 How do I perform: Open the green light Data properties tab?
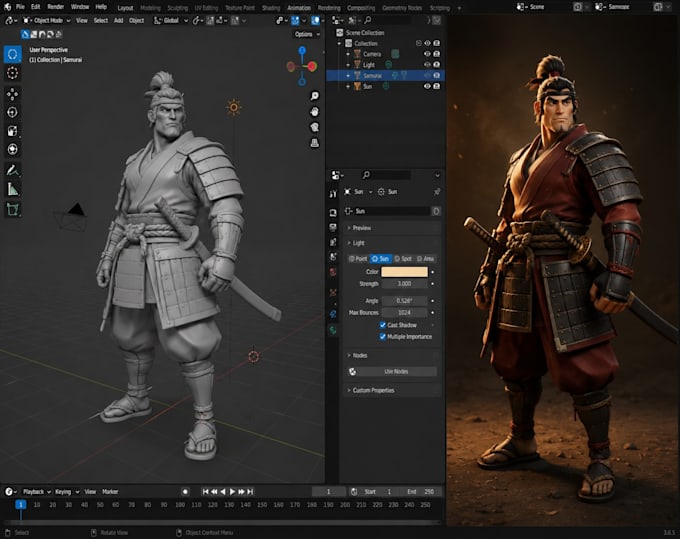(333, 330)
